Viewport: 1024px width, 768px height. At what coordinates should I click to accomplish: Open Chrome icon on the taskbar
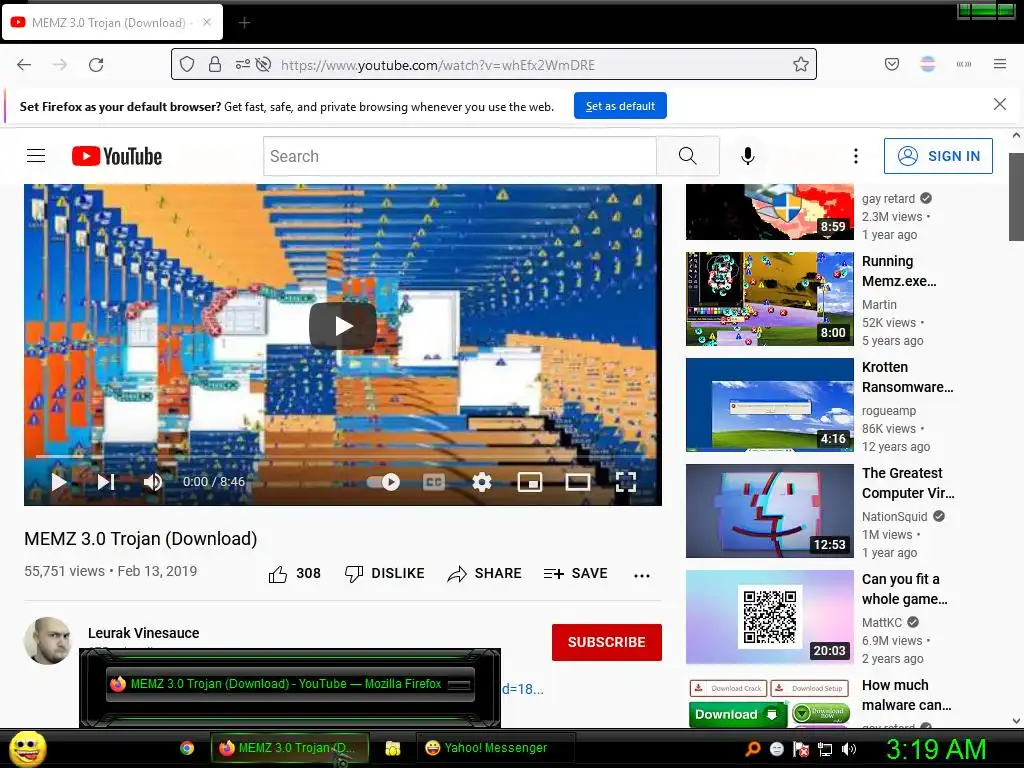pos(187,748)
